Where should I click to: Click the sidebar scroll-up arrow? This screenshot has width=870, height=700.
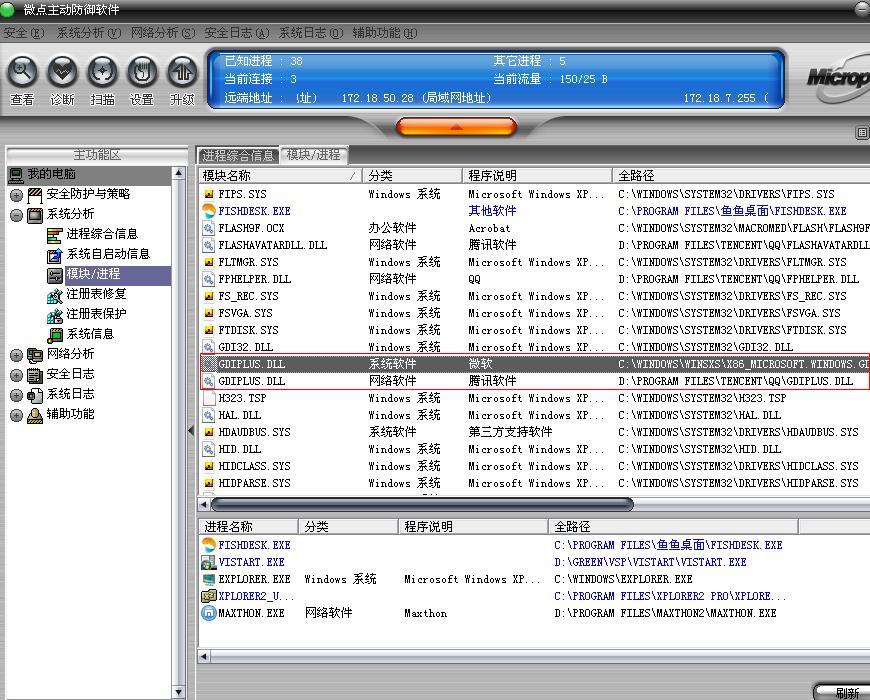(178, 173)
